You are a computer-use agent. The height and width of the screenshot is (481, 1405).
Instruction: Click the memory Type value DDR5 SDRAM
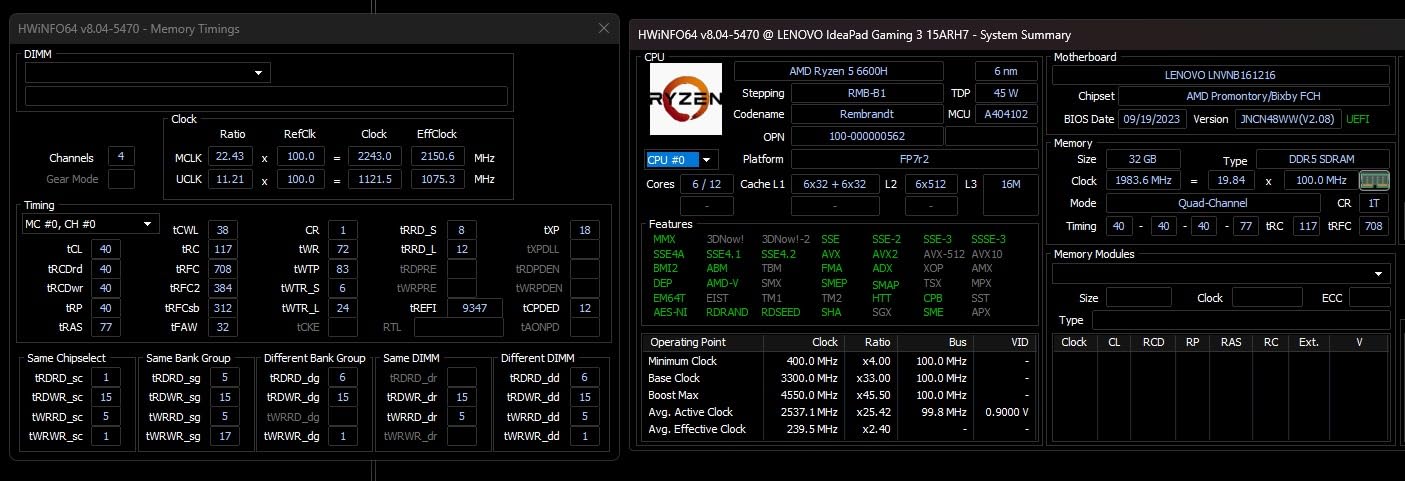[1323, 160]
